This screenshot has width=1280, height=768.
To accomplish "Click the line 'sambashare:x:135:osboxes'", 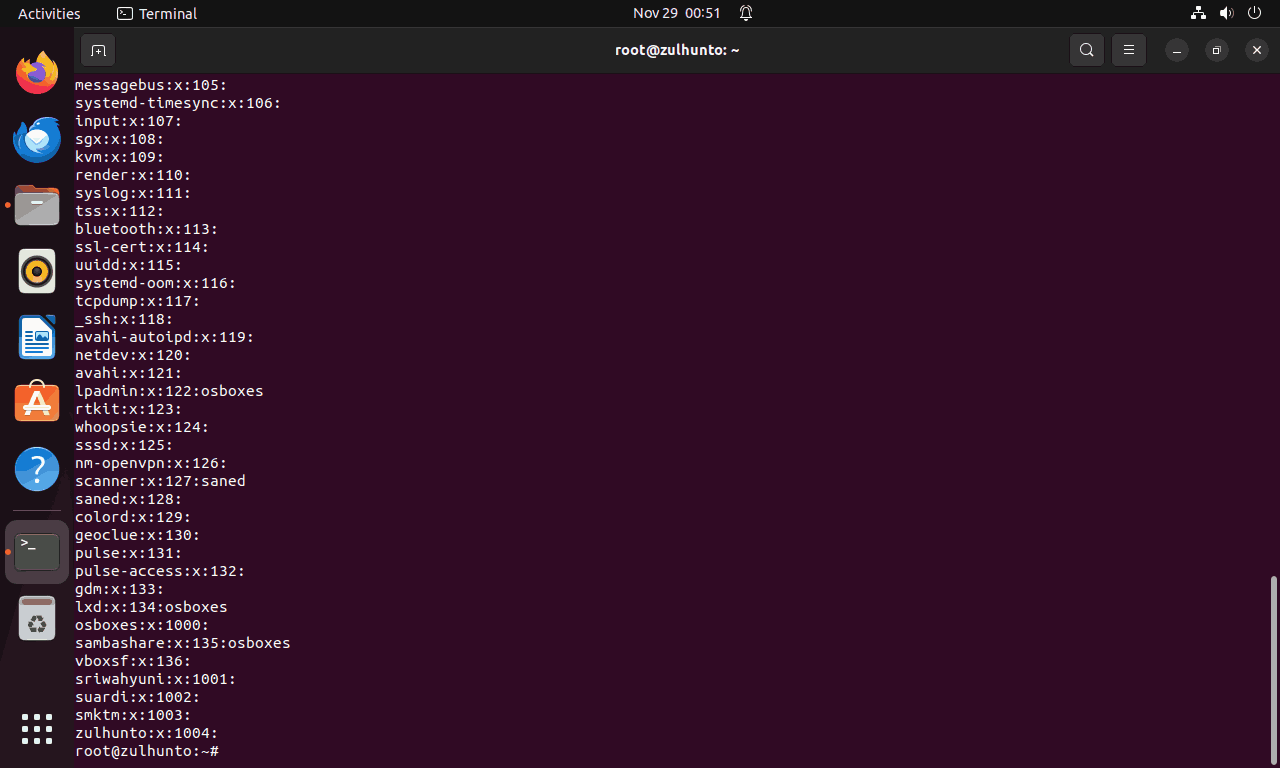I will [183, 643].
